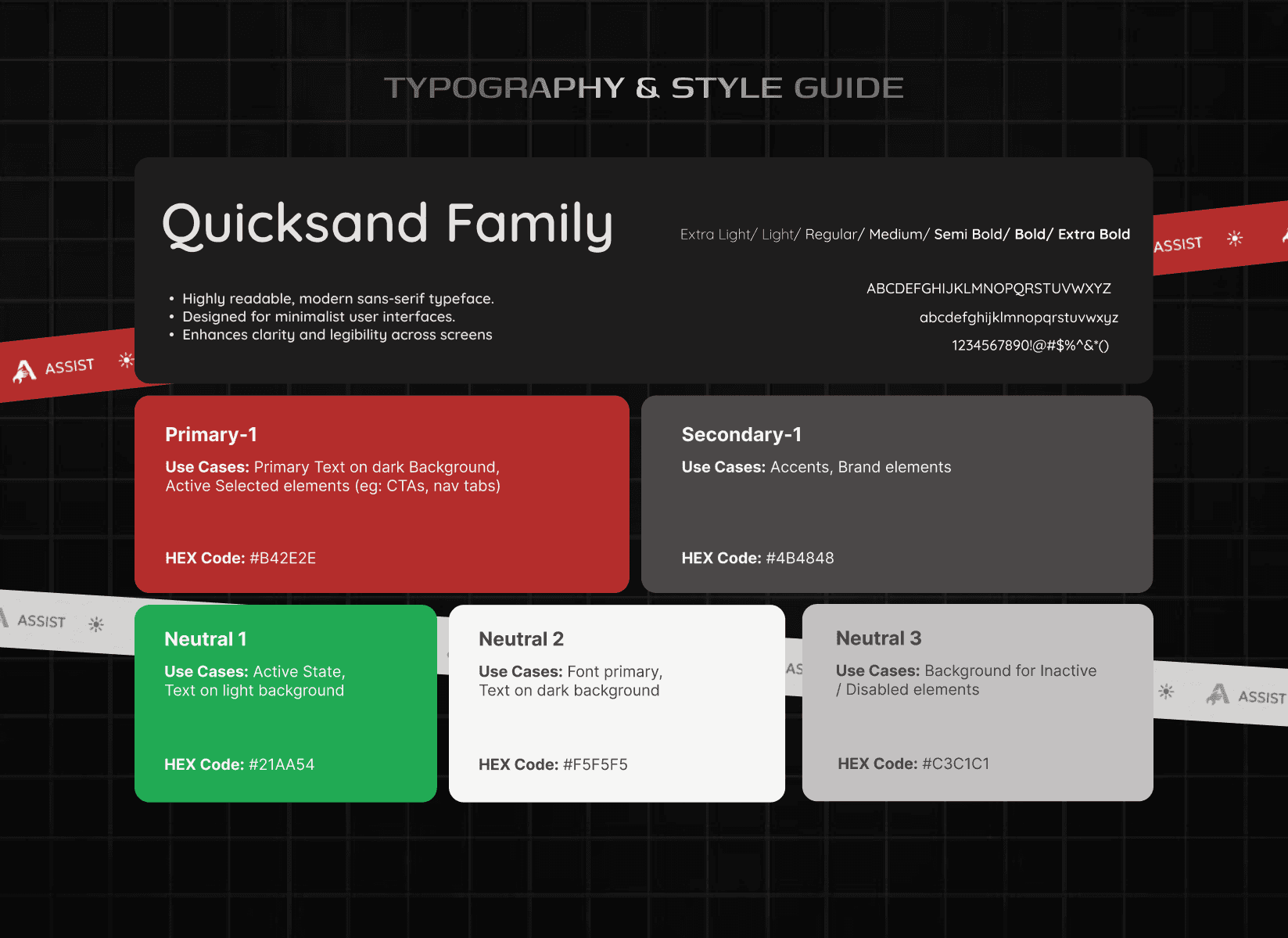Click the Neutral 1 card title
1288x938 pixels.
coord(206,639)
